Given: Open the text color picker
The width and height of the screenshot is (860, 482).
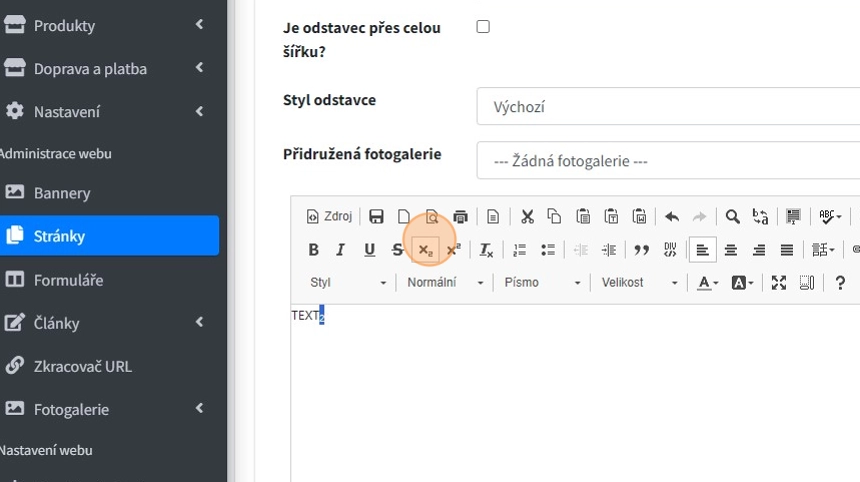Looking at the screenshot, I should [x=707, y=283].
